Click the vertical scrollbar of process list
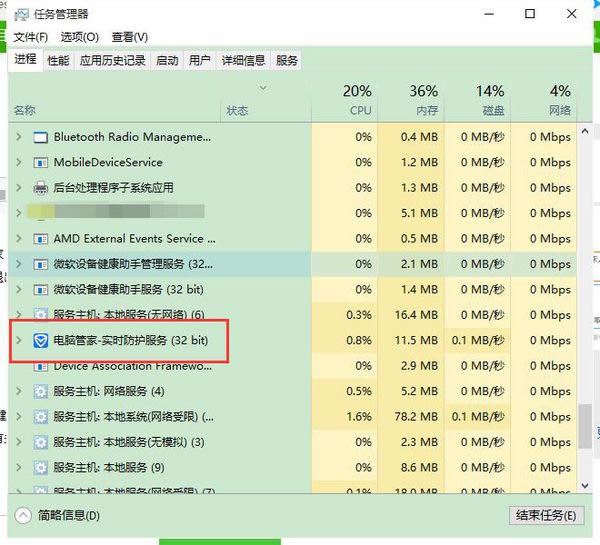The width and height of the screenshot is (600, 545). pos(585,300)
